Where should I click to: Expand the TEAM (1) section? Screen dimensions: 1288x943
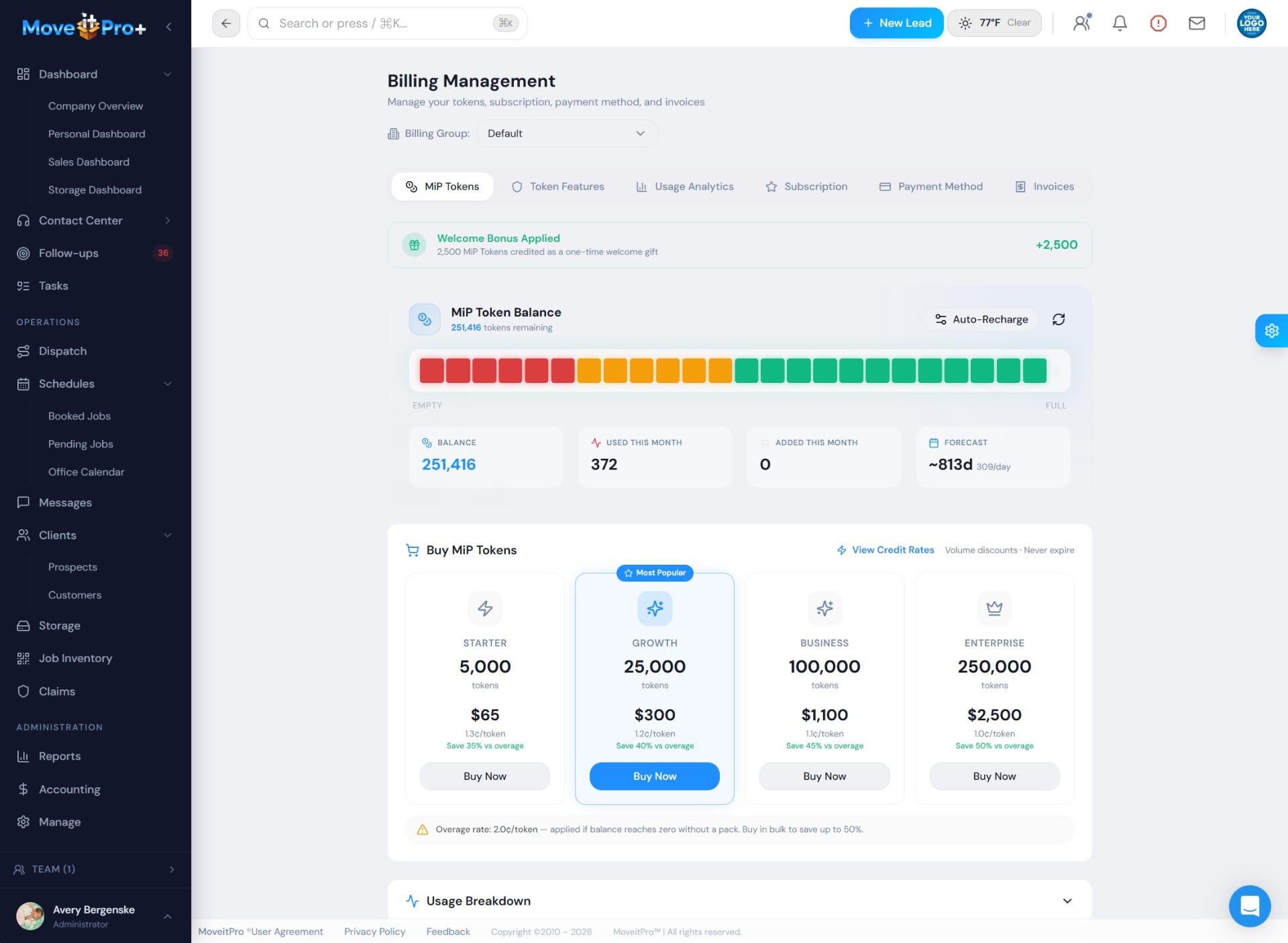click(95, 869)
